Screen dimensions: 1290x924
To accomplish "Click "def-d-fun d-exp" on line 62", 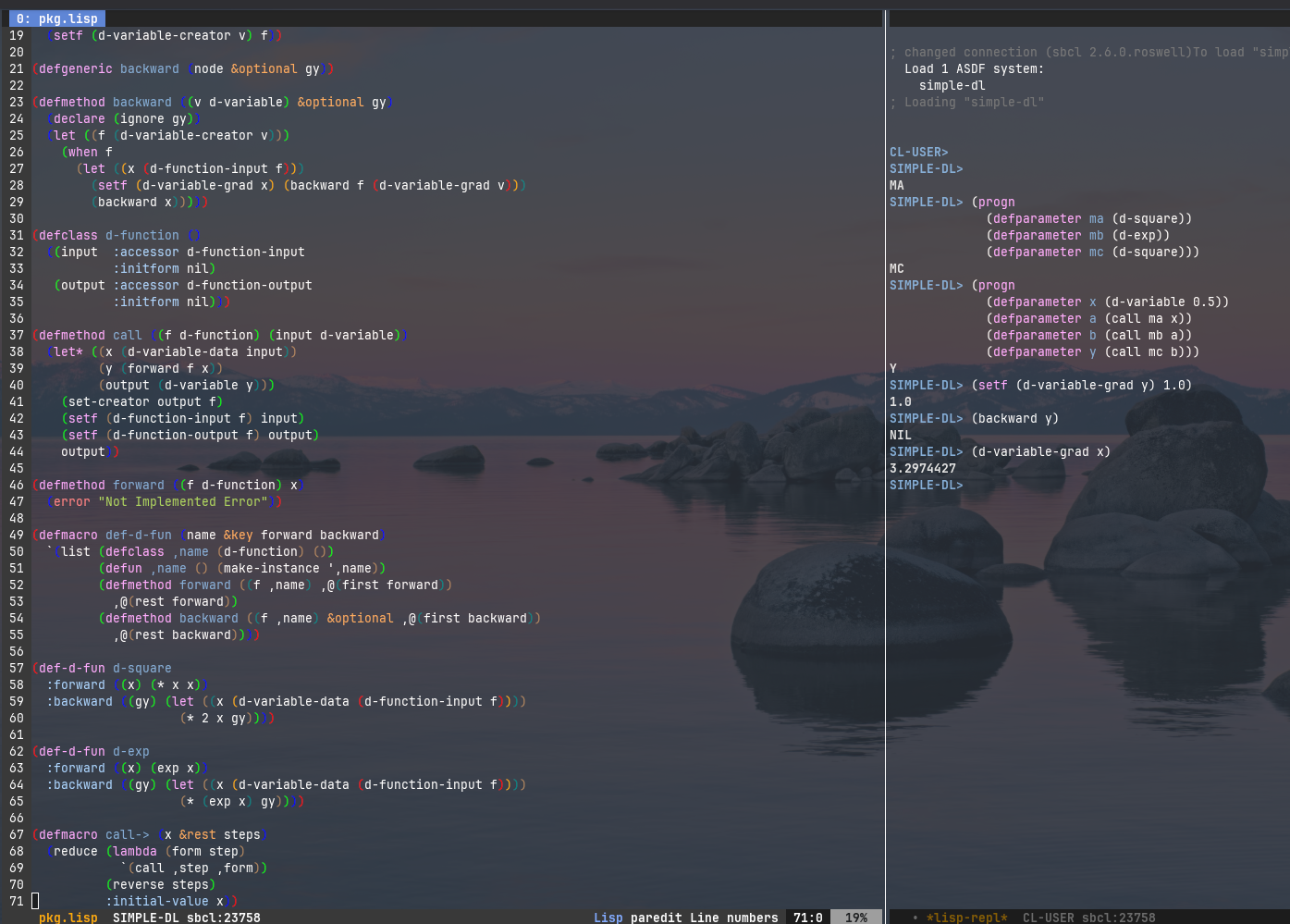I will (93, 752).
